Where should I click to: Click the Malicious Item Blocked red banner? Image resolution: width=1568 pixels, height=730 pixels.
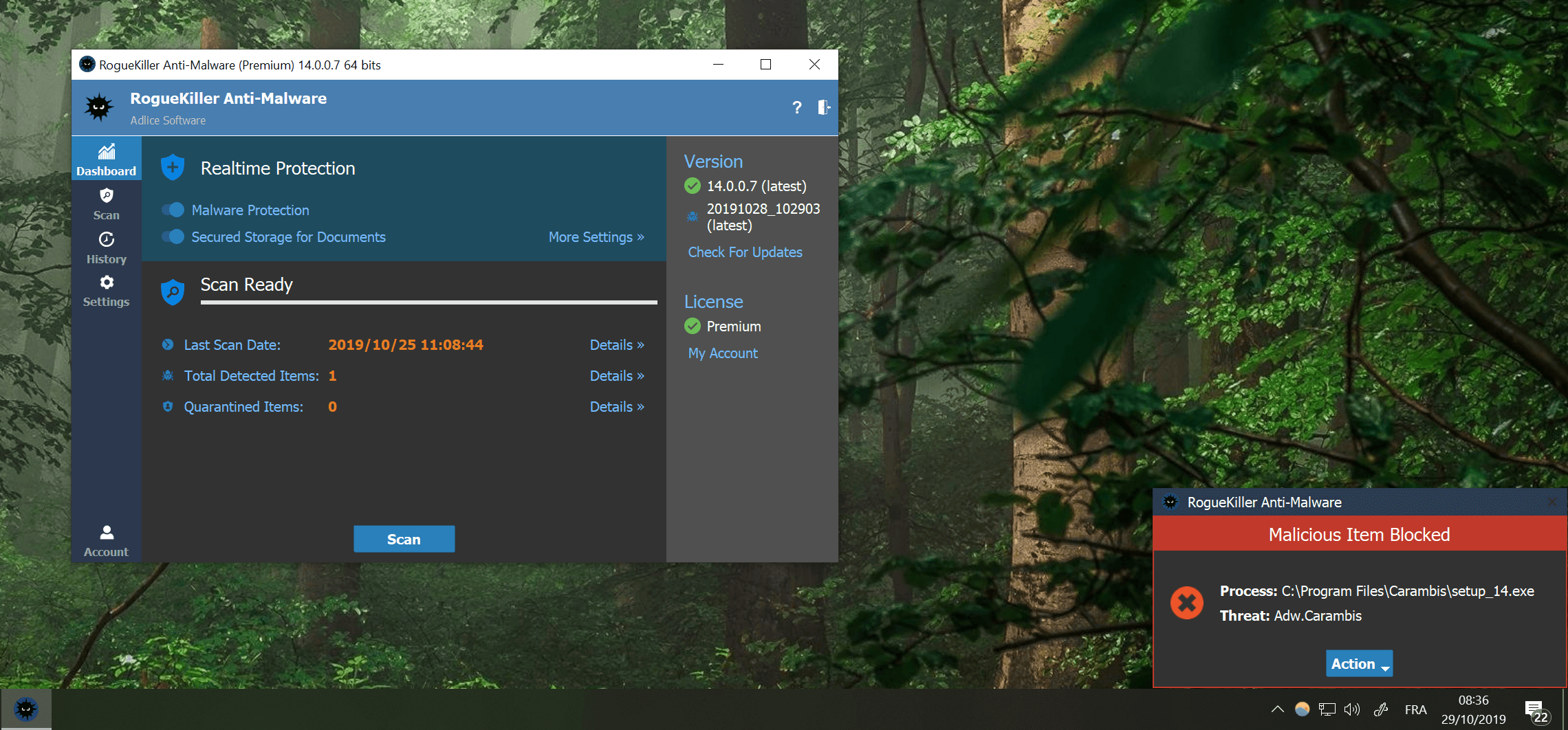pos(1359,534)
